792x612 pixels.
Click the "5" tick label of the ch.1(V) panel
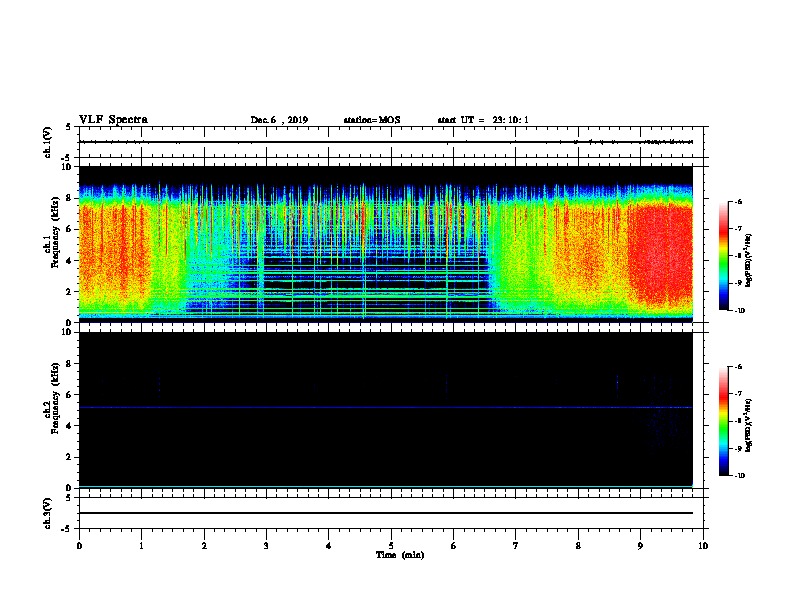click(x=70, y=127)
